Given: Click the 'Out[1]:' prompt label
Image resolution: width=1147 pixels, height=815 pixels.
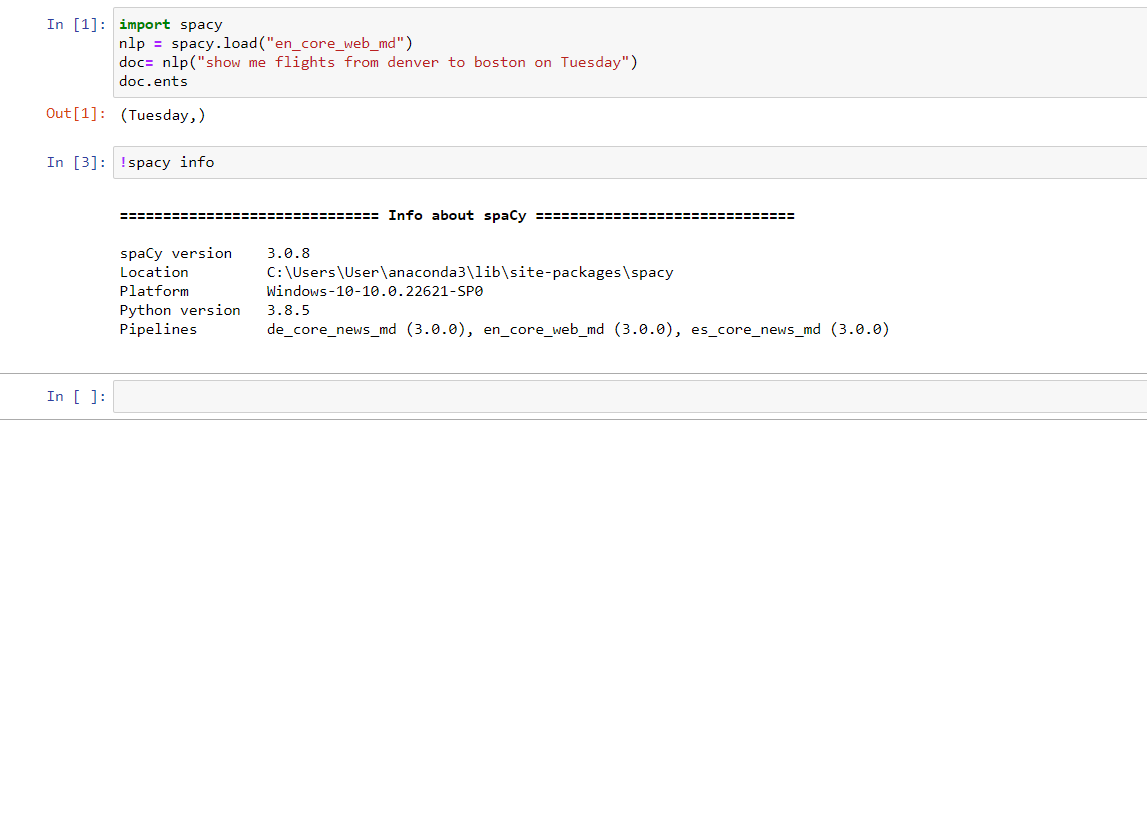Looking at the screenshot, I should [76, 113].
